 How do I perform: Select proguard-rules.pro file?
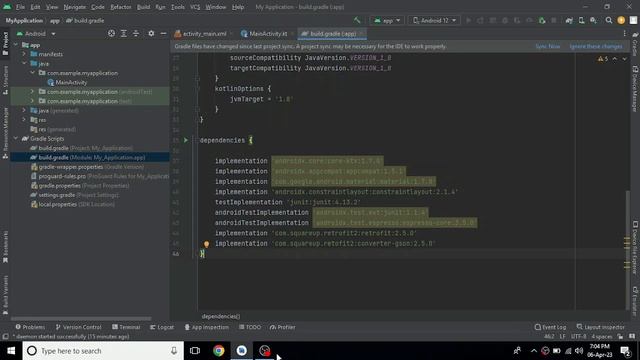[100, 176]
